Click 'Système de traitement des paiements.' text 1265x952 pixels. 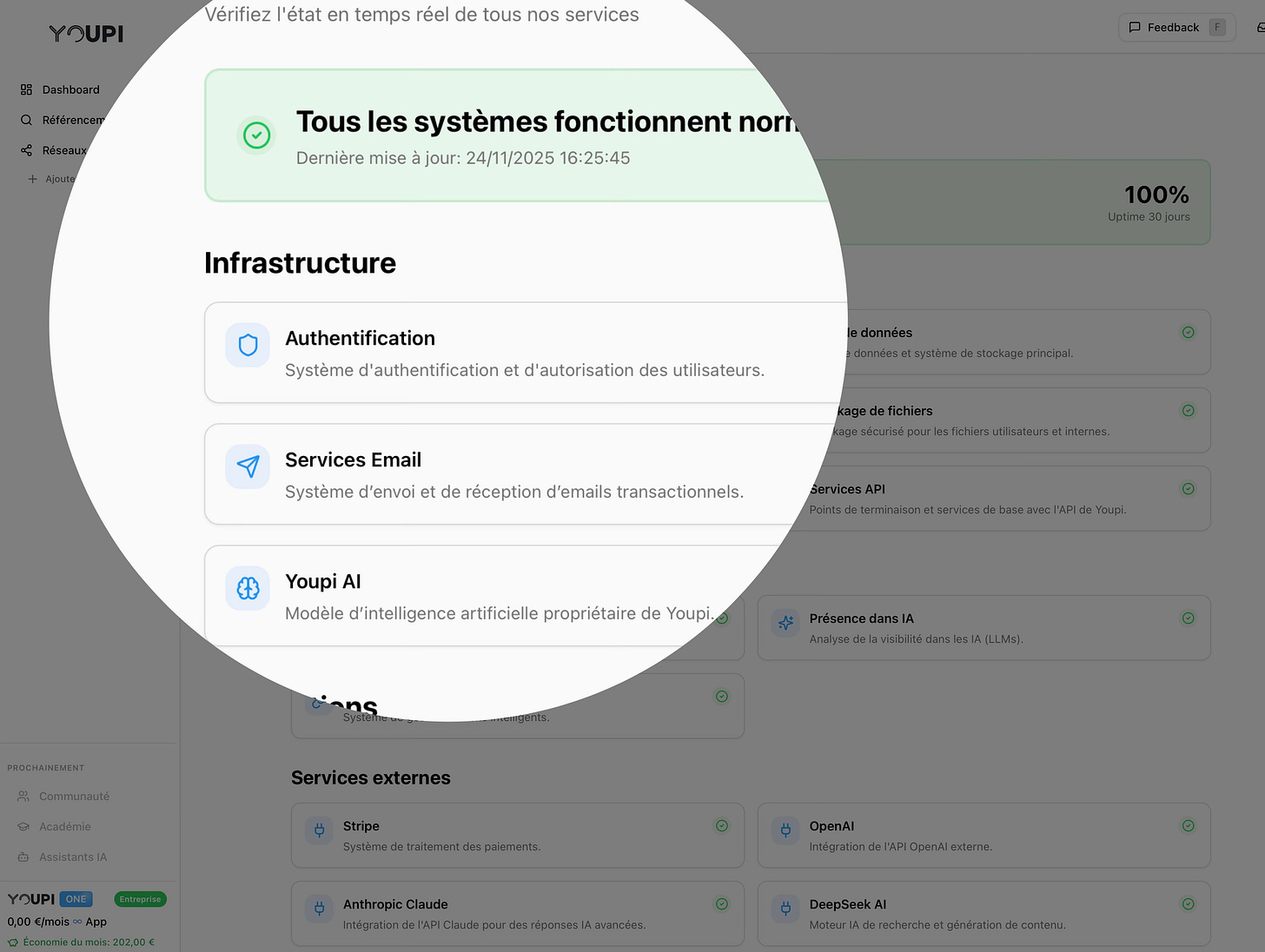(x=441, y=847)
